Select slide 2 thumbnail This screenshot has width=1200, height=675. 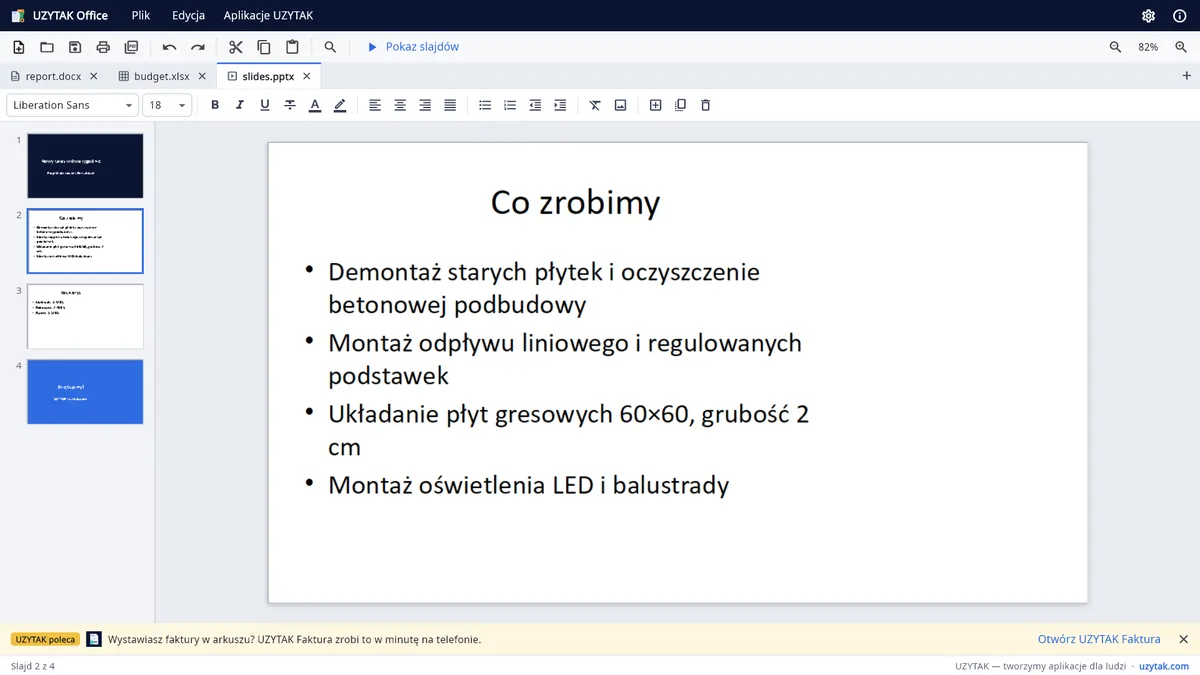tap(85, 241)
